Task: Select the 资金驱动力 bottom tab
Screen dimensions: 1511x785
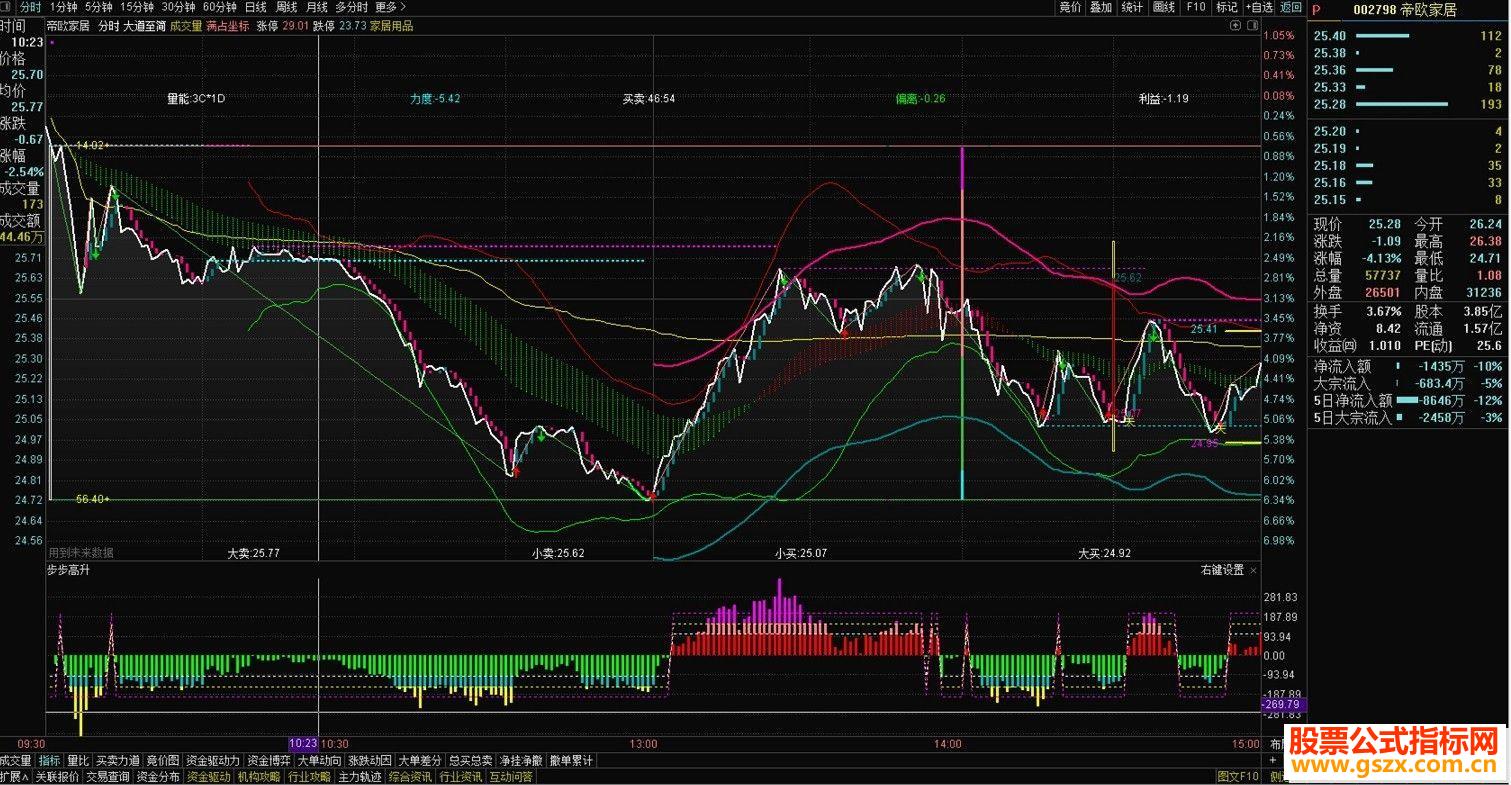Action: coord(213,760)
